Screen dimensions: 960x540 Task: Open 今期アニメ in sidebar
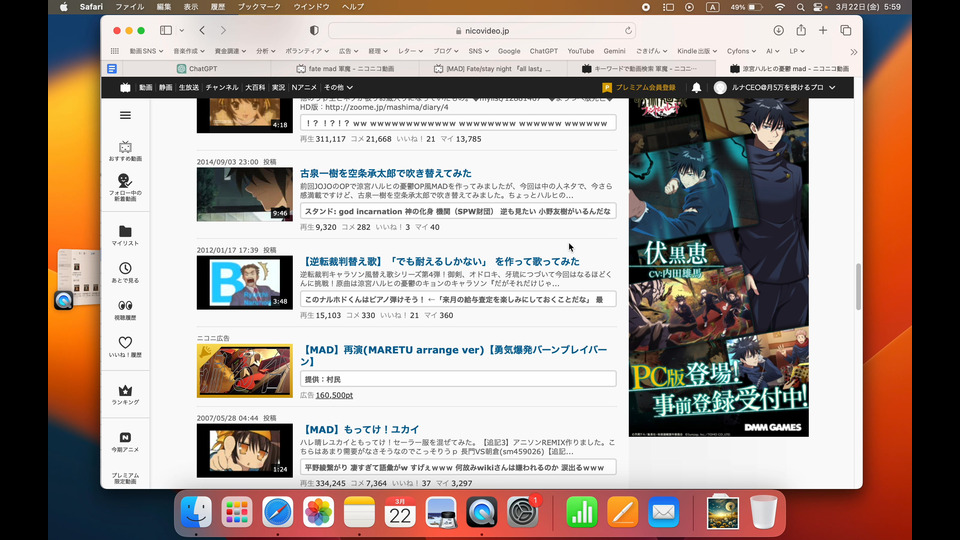(126, 441)
